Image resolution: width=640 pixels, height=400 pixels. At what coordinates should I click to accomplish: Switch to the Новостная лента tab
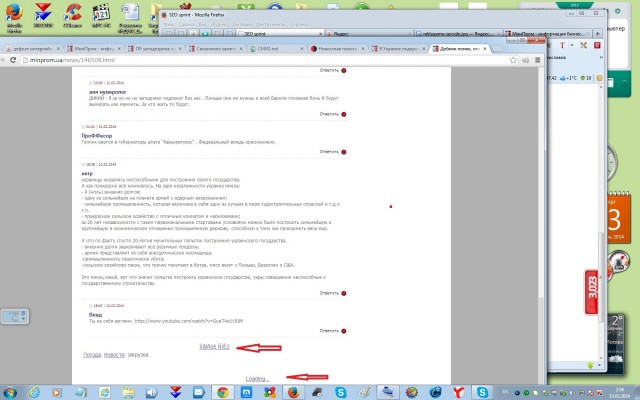click(340, 47)
